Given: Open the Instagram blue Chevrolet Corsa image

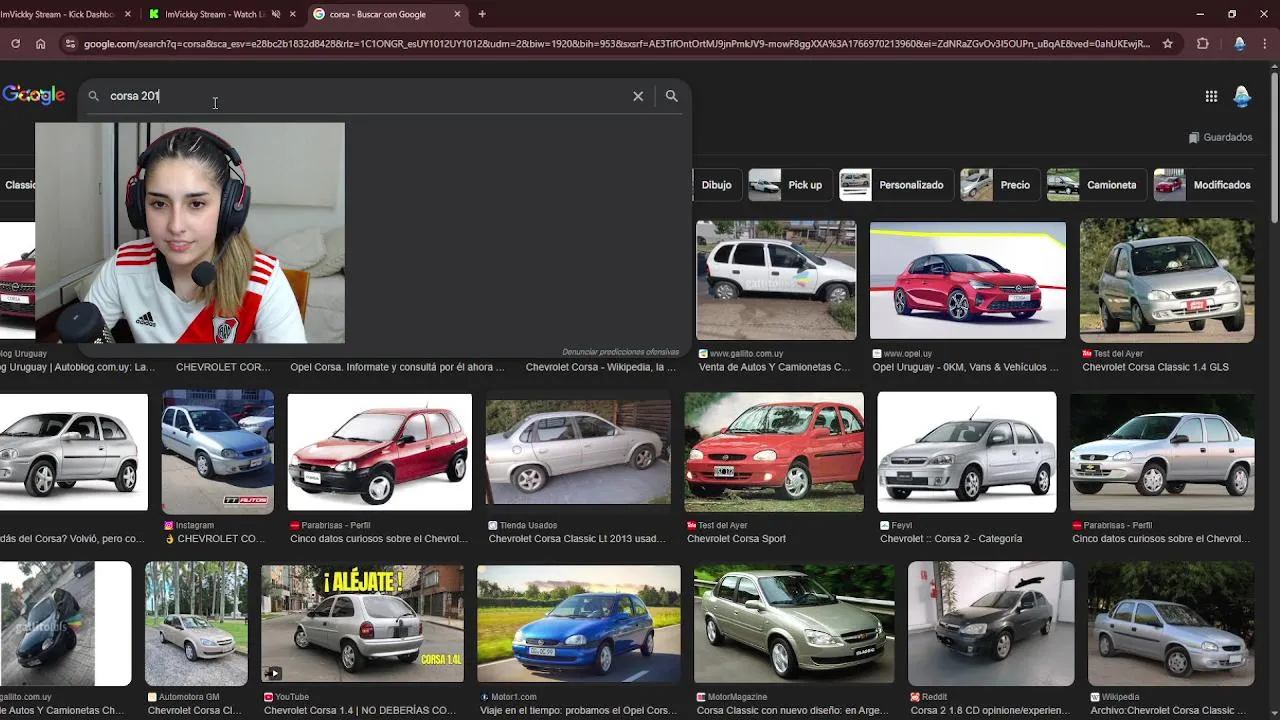Looking at the screenshot, I should pos(218,452).
